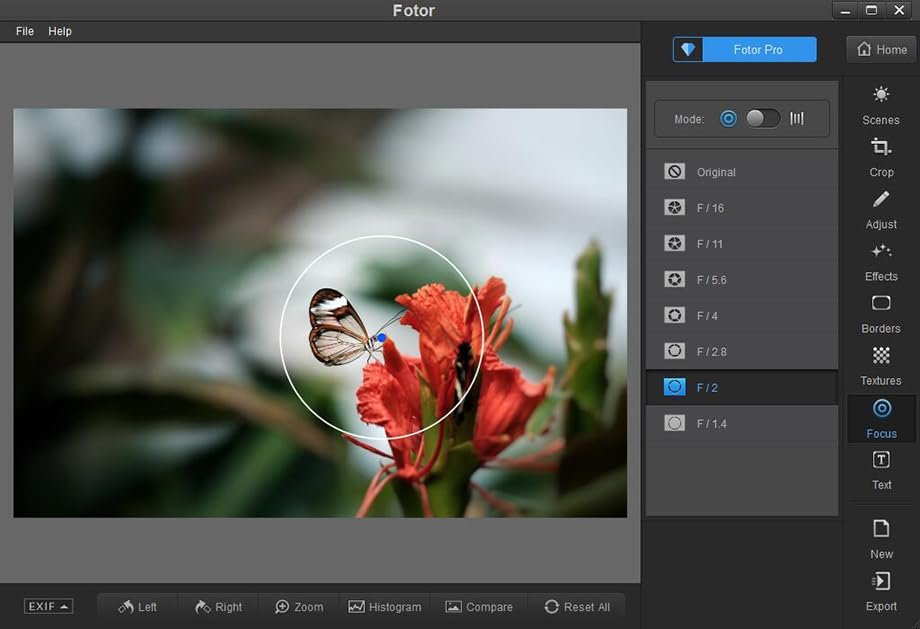Open the Borders panel
Viewport: 920px width, 629px height.
(x=881, y=314)
